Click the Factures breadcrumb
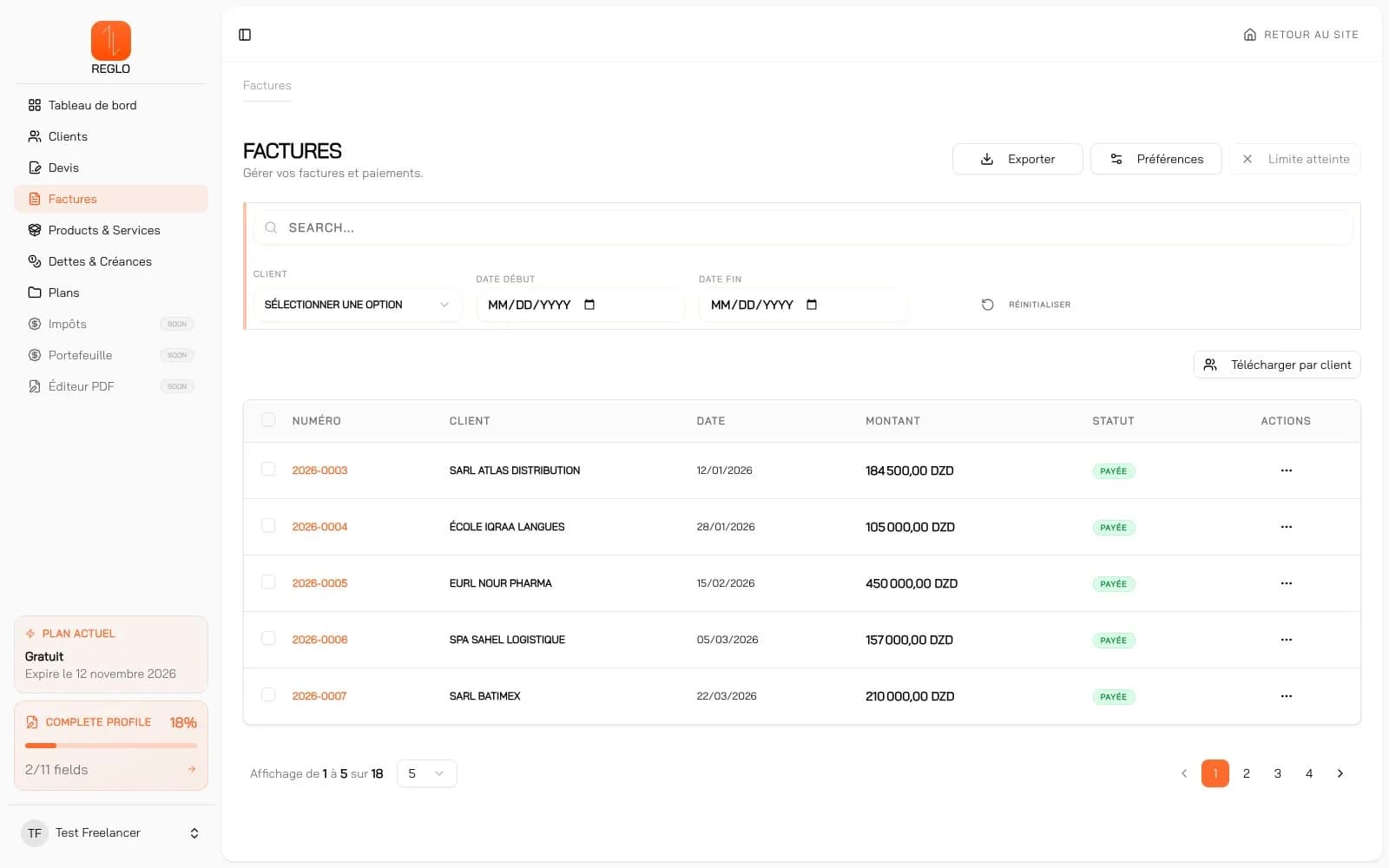The image size is (1389, 868). [267, 85]
